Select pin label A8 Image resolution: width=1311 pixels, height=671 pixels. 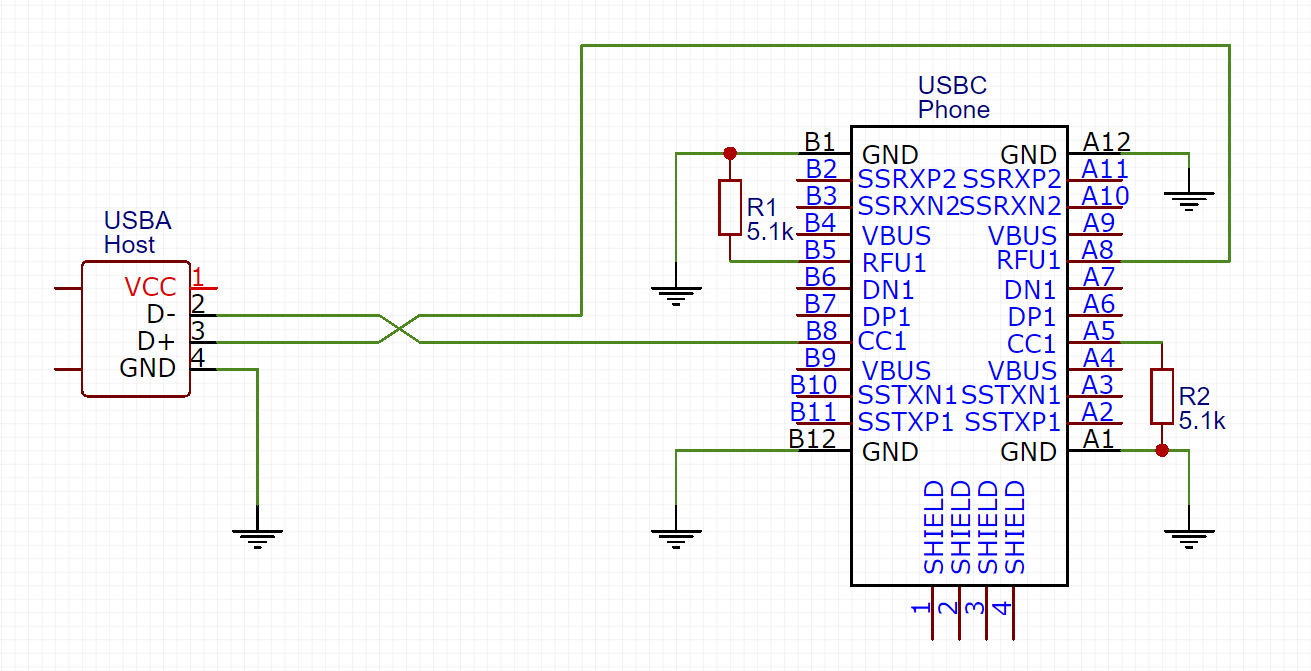(1099, 249)
